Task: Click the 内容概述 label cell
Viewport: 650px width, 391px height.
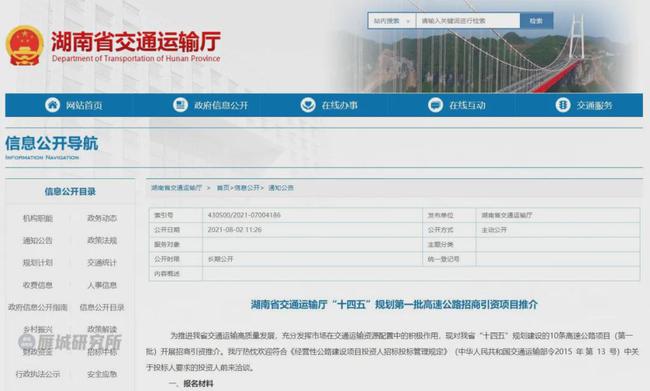Action: pyautogui.click(x=176, y=274)
